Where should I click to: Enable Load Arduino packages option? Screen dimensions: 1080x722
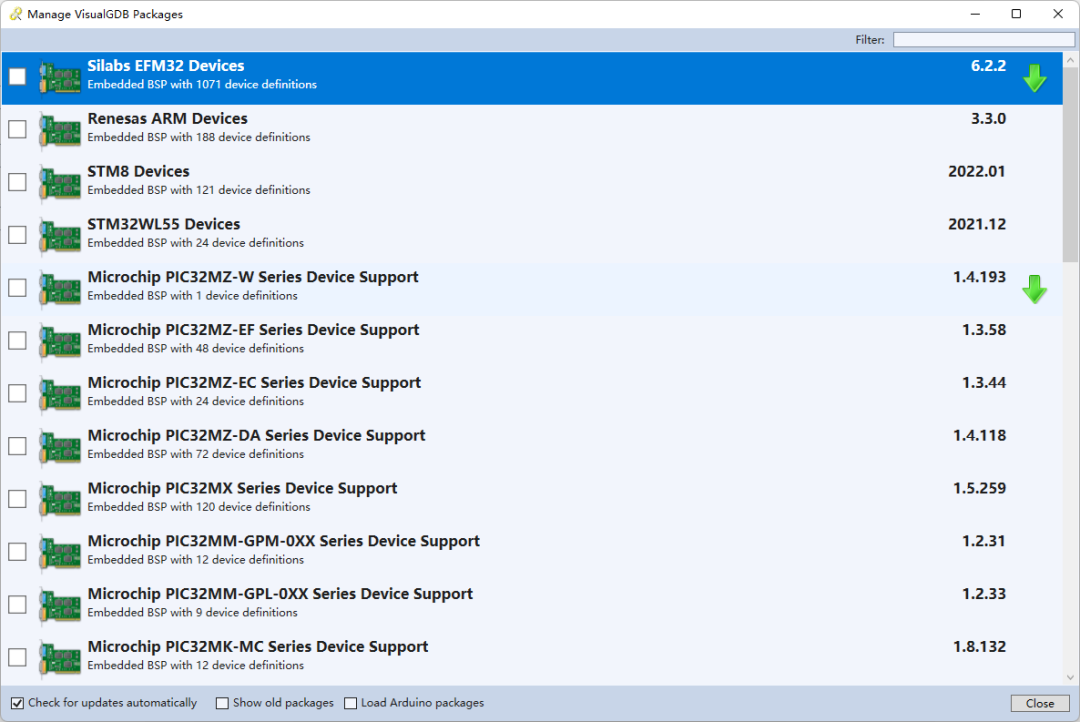351,703
